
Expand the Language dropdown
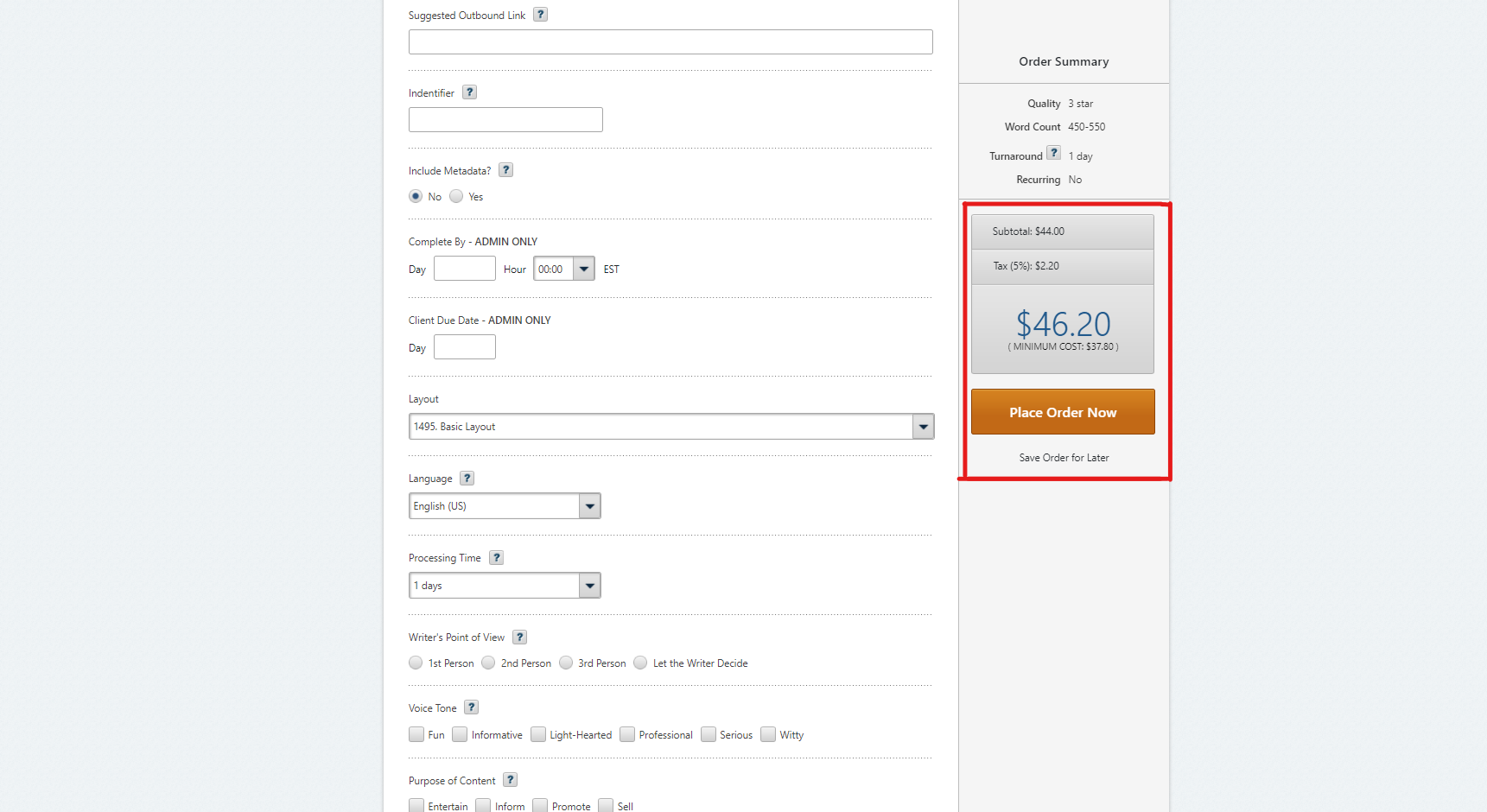coord(589,505)
